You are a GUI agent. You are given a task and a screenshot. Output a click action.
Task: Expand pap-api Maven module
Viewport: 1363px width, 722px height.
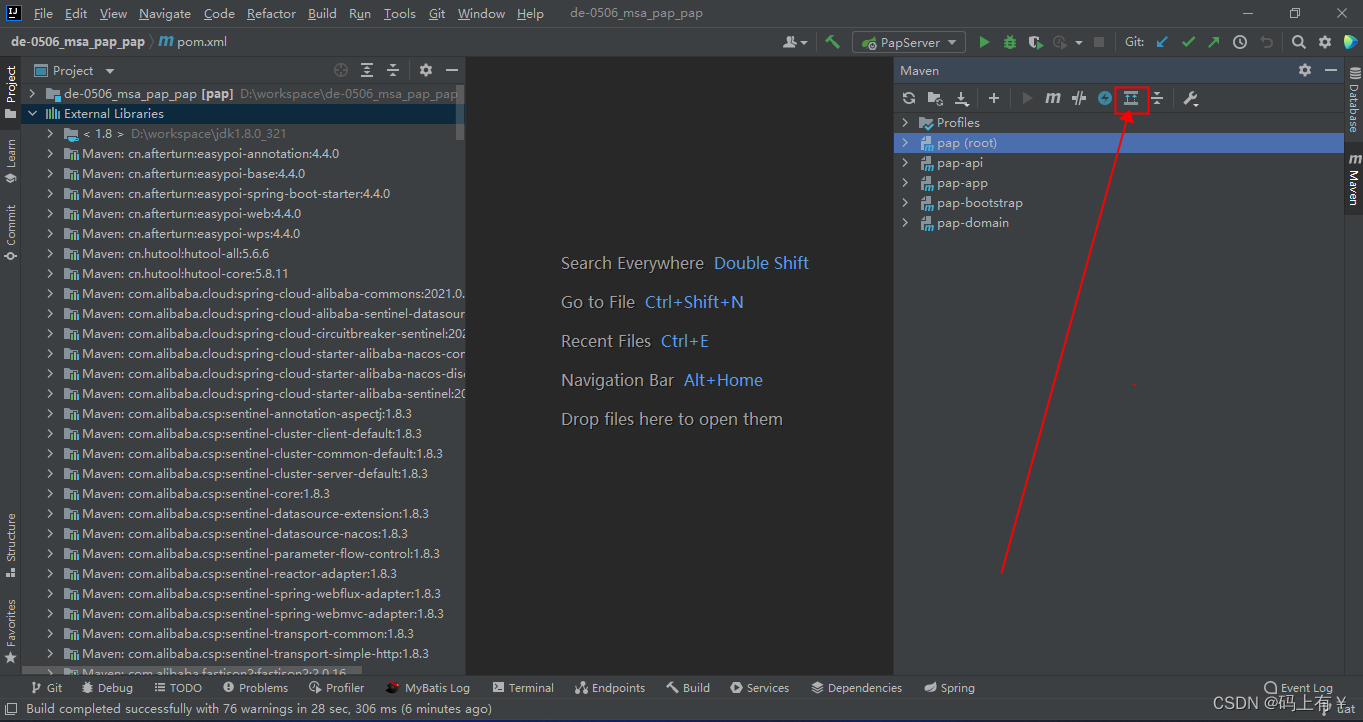point(905,162)
